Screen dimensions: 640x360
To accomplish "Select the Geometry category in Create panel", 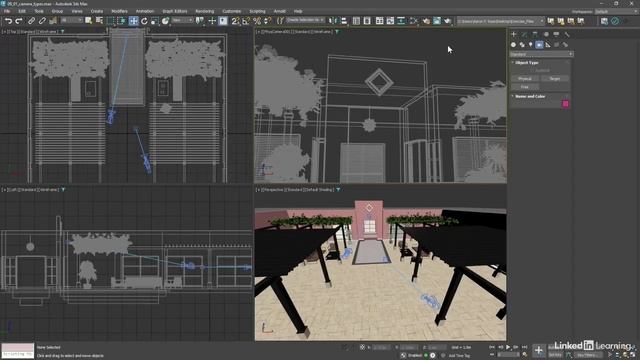I will point(513,44).
